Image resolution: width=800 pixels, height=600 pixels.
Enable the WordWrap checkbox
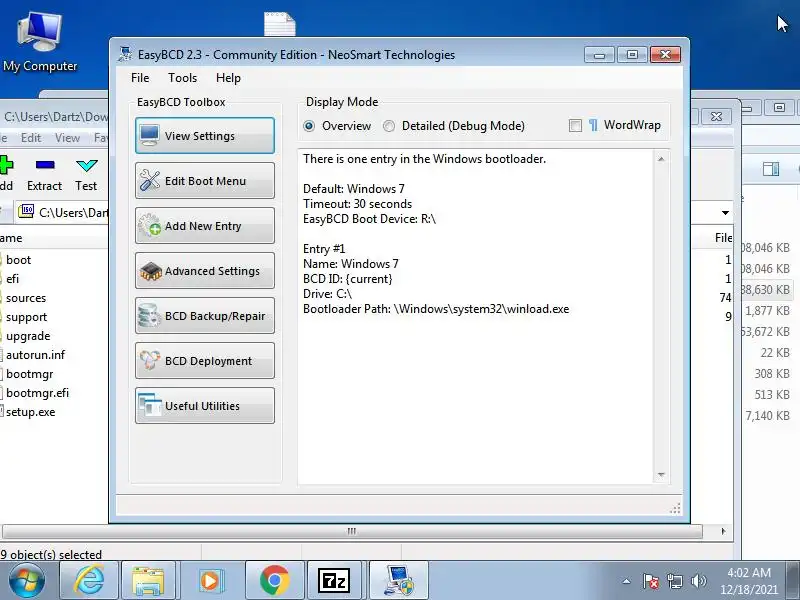pos(575,126)
